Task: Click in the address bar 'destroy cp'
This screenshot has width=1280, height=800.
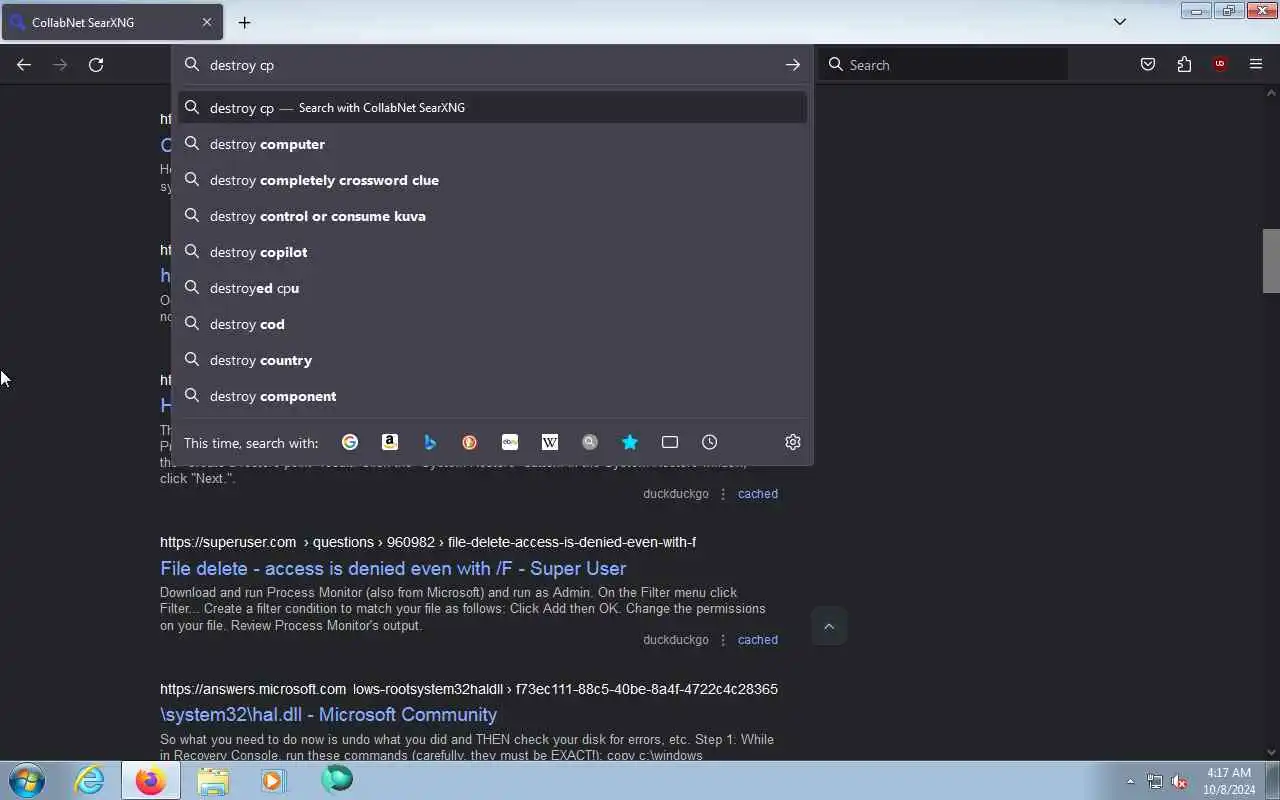Action: tap(490, 65)
